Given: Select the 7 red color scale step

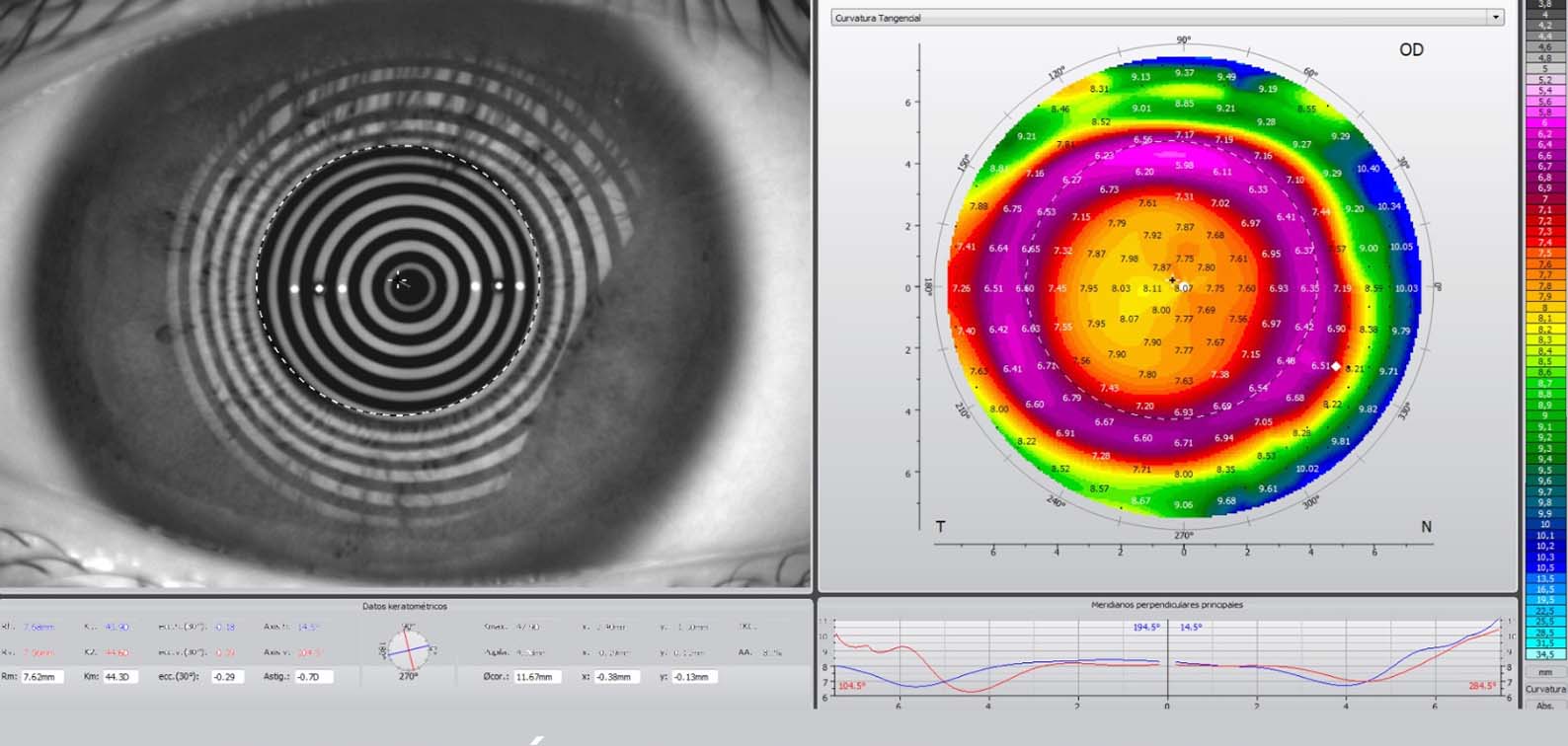Looking at the screenshot, I should [x=1545, y=198].
